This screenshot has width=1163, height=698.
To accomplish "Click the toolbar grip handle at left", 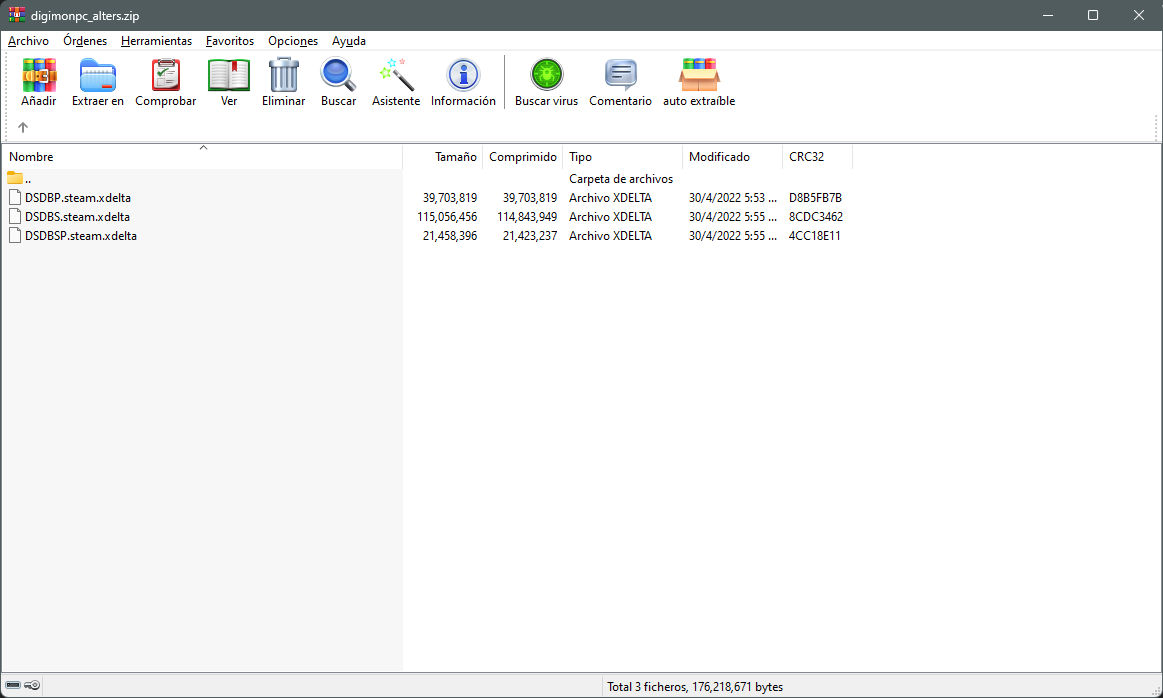I will (x=7, y=96).
